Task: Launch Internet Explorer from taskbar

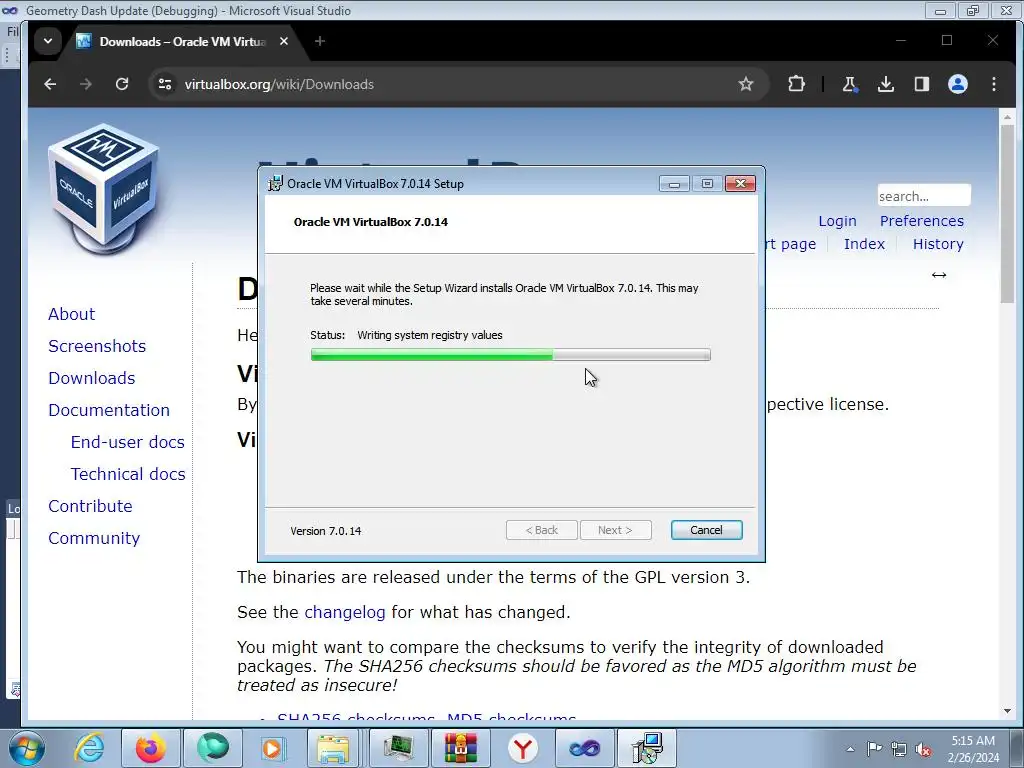Action: click(89, 748)
